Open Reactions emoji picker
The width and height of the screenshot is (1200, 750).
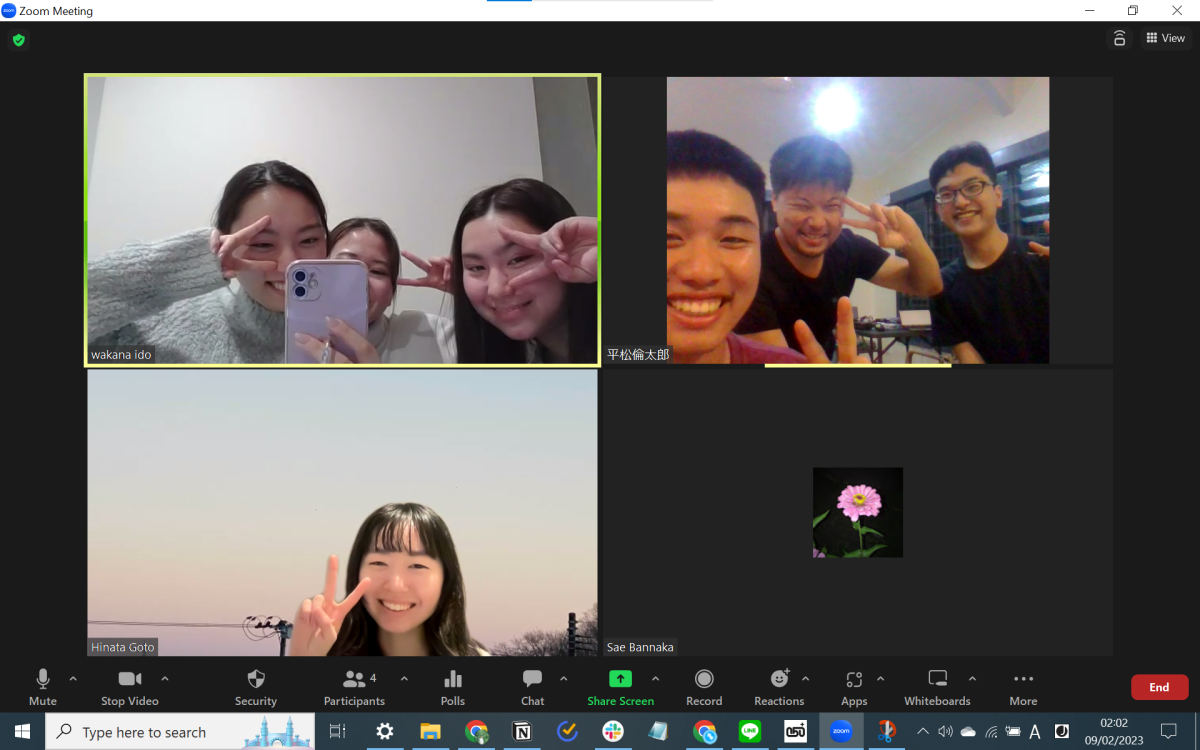pyautogui.click(x=779, y=686)
